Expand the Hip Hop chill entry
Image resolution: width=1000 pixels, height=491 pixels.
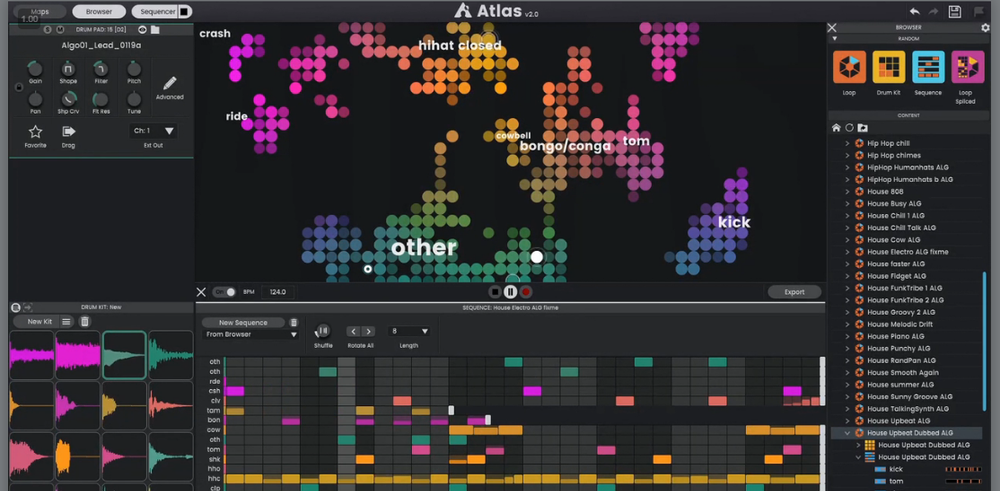(x=848, y=143)
